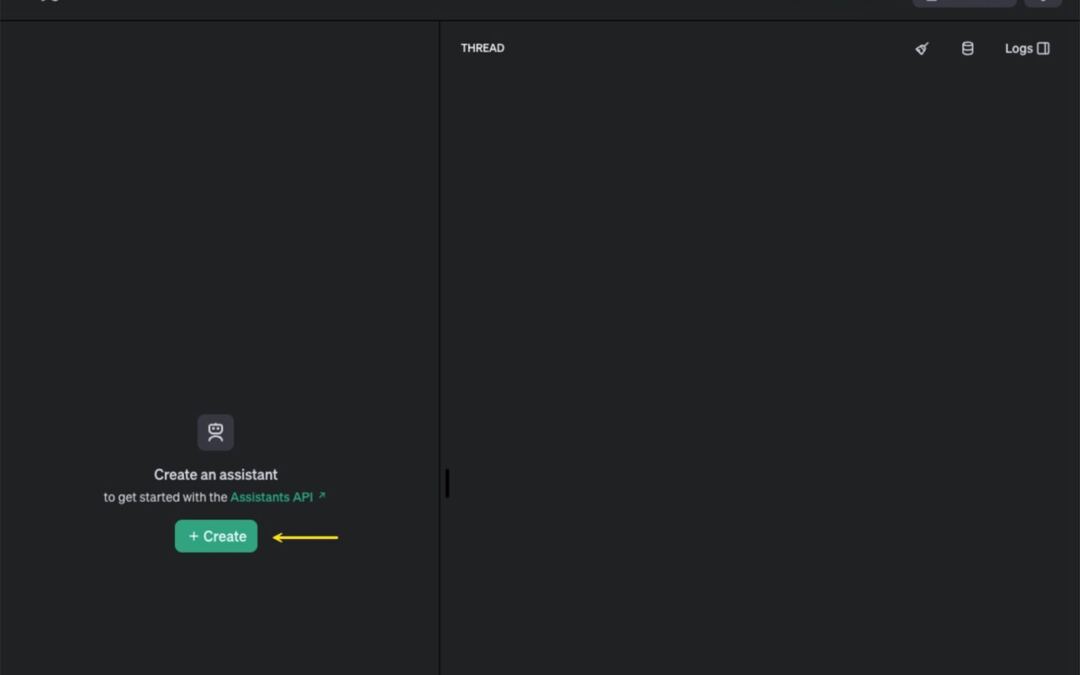1080x675 pixels.
Task: Open the database storage icon in thread header
Action: click(x=967, y=48)
